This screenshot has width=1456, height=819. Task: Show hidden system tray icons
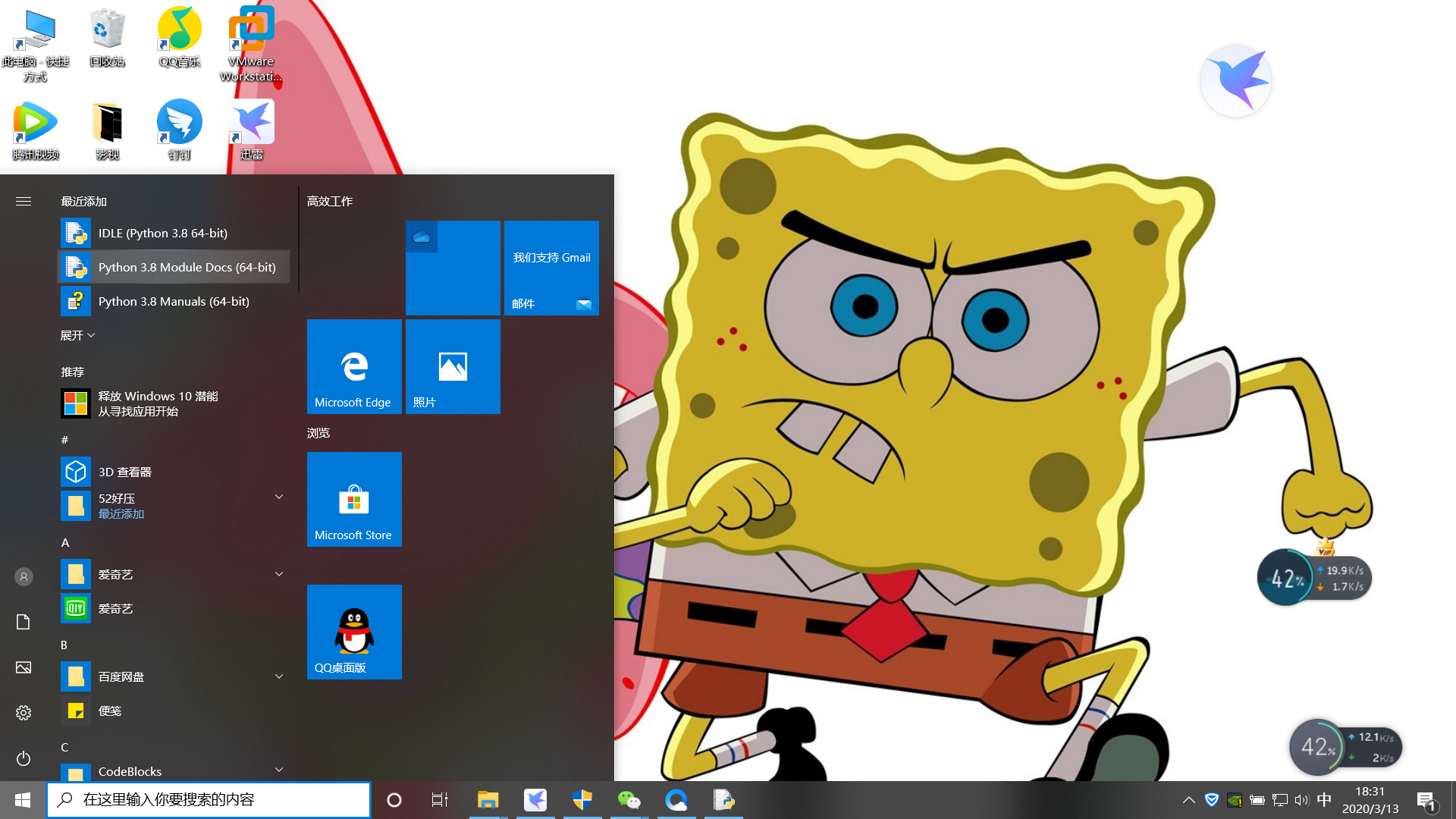[x=1188, y=800]
